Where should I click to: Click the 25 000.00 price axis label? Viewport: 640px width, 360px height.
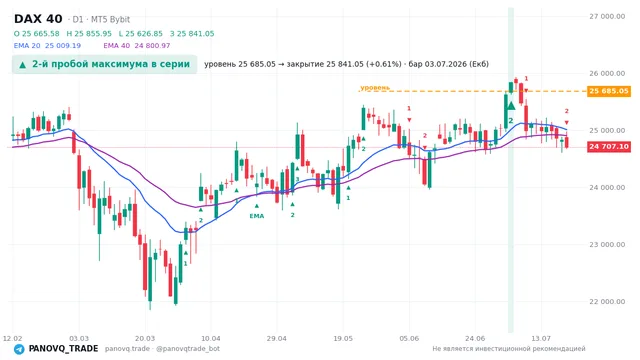click(607, 131)
